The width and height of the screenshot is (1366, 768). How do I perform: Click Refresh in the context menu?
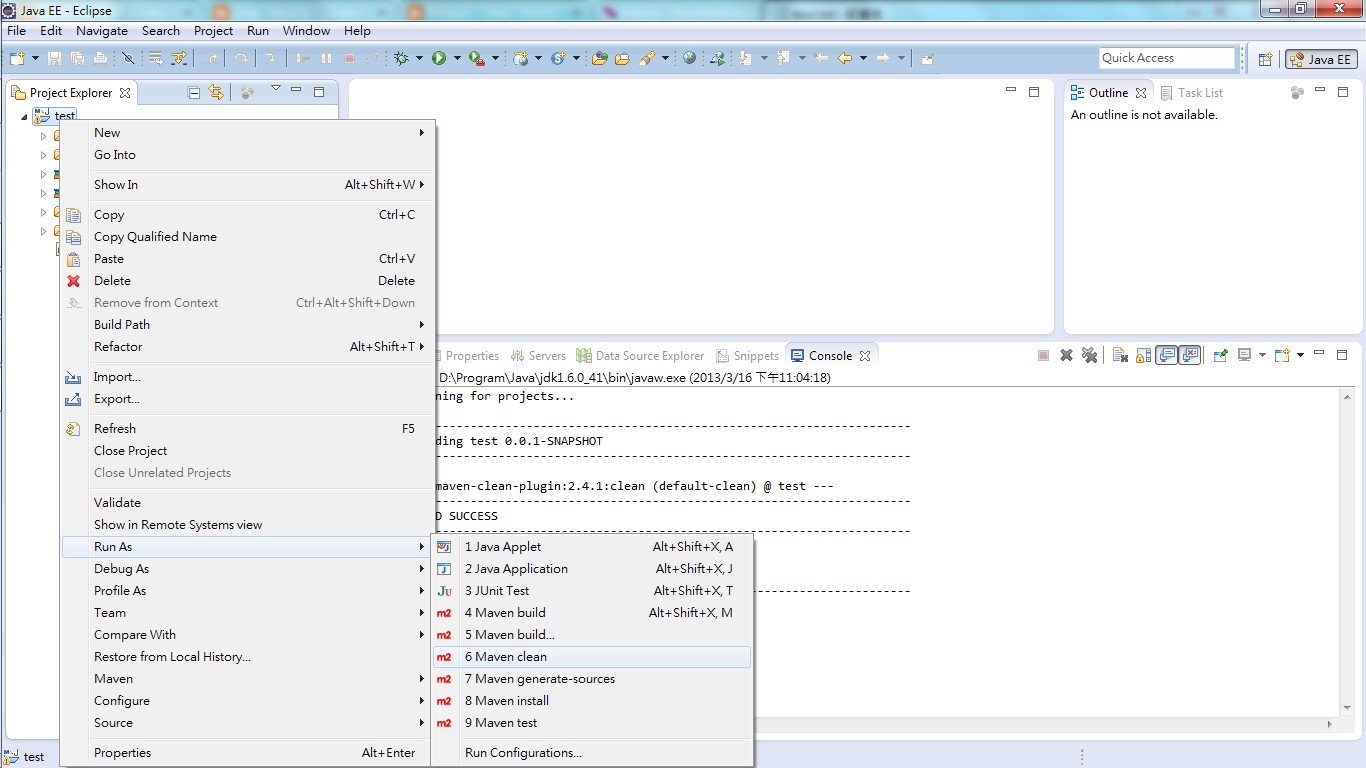[249, 429]
